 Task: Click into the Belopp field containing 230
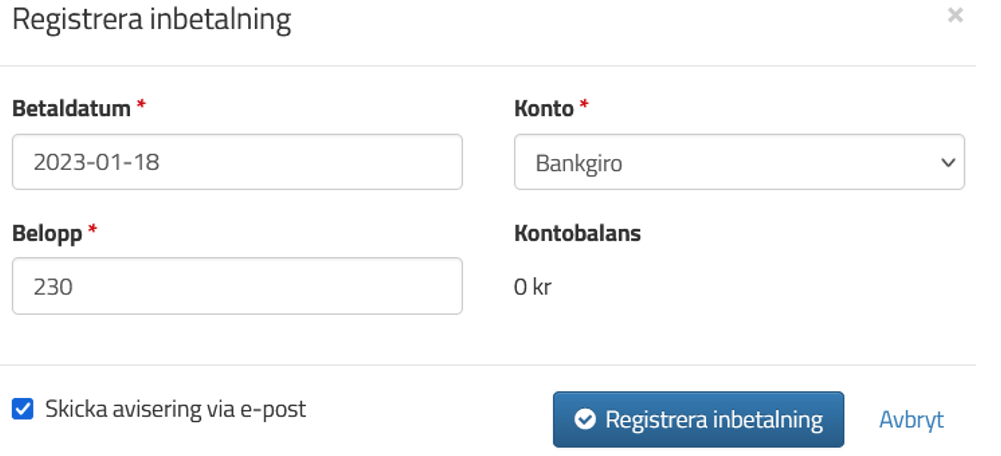point(237,286)
